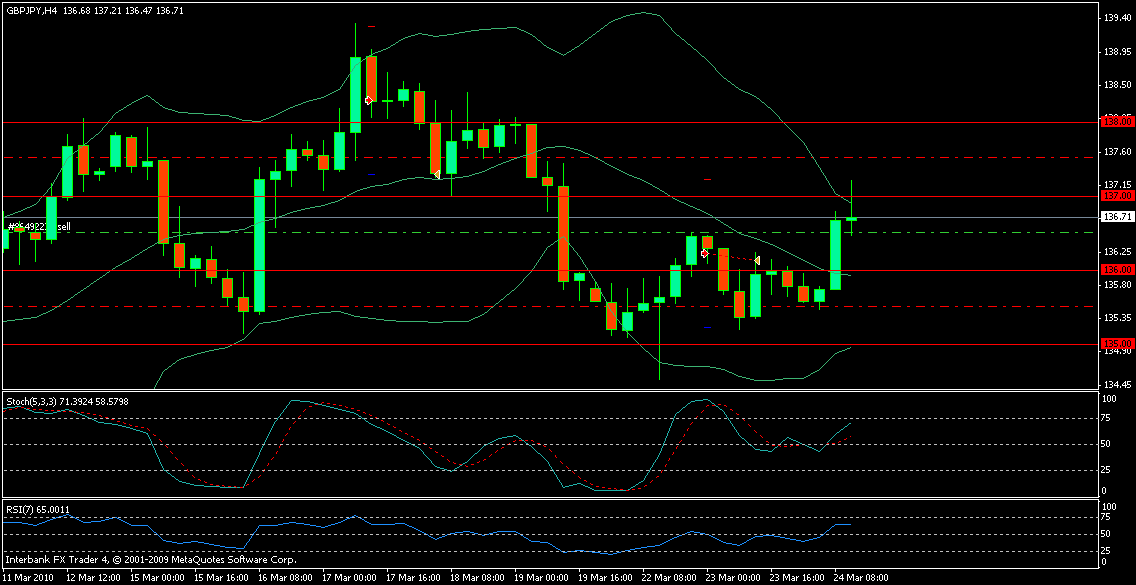This screenshot has height=585, width=1136.
Task: Click the RSI(7) indicator label
Action: point(22,509)
